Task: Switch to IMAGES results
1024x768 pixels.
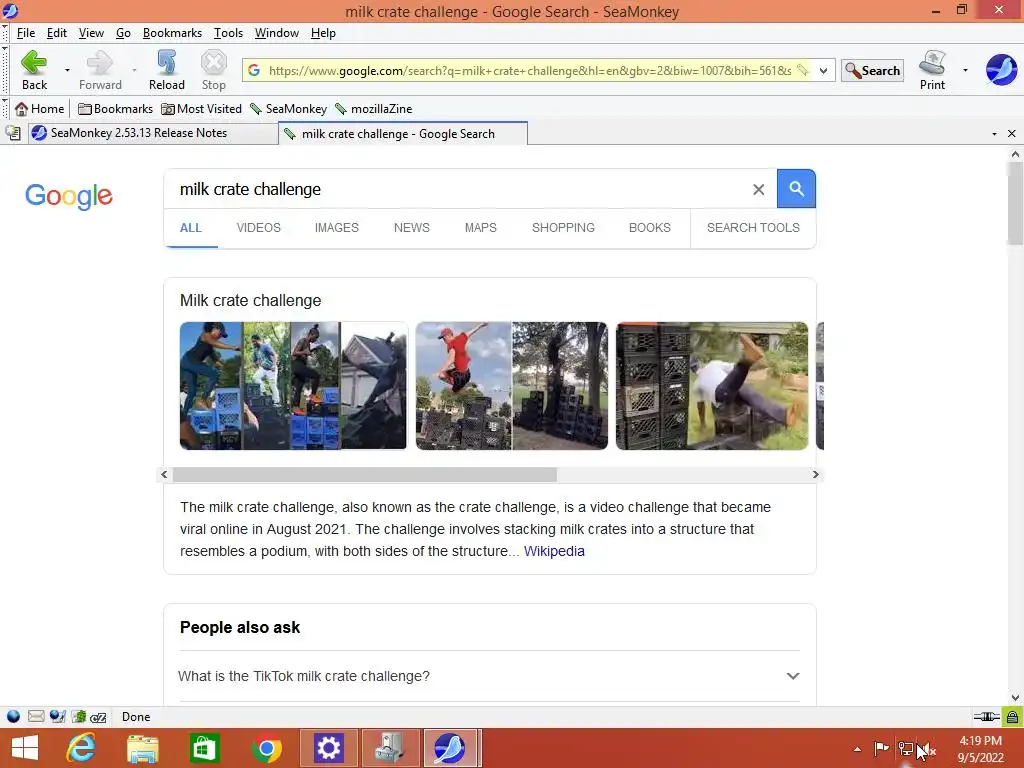Action: pos(336,228)
